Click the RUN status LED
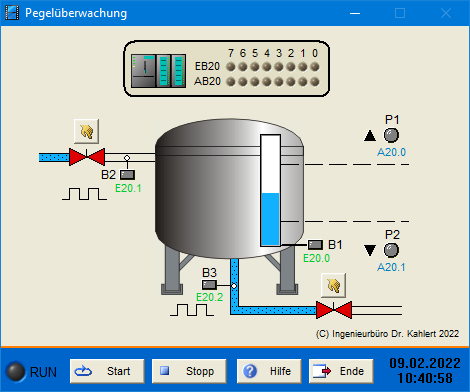 tap(16, 372)
